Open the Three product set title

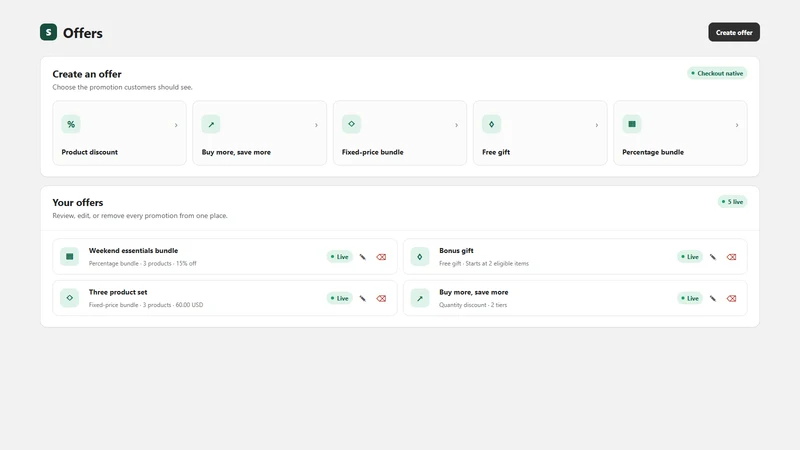pyautogui.click(x=118, y=292)
